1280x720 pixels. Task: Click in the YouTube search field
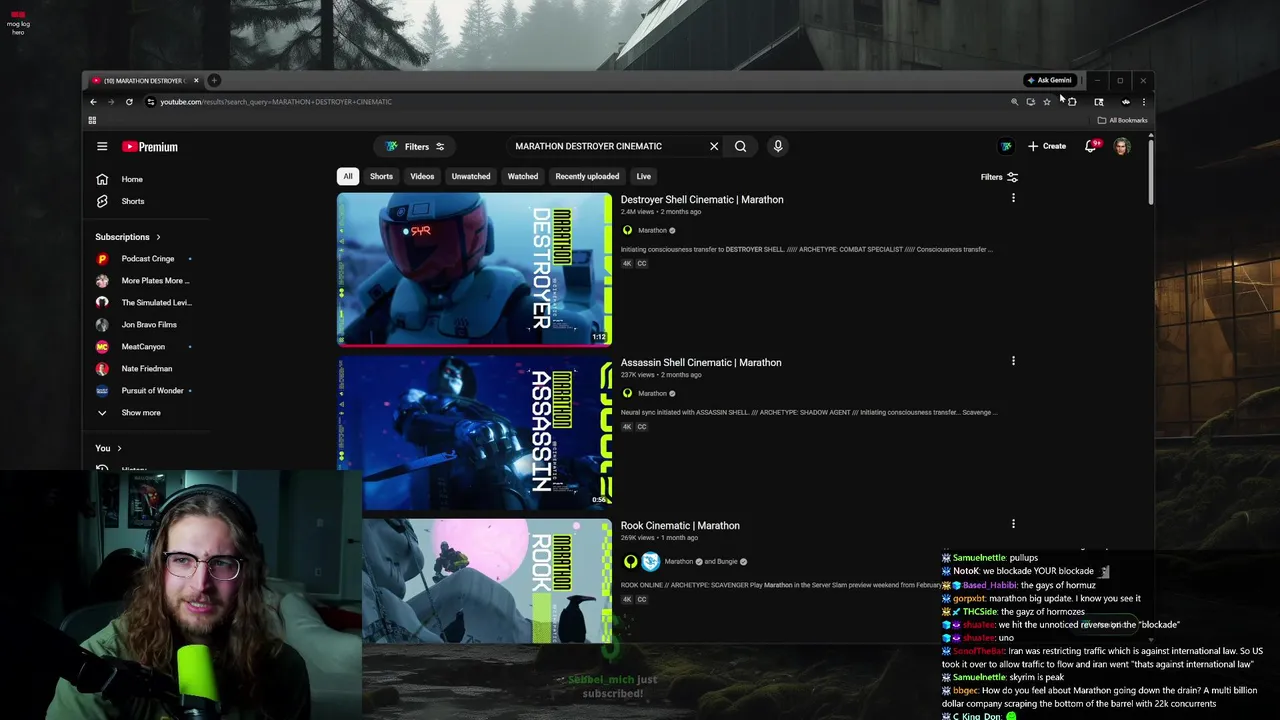(605, 146)
